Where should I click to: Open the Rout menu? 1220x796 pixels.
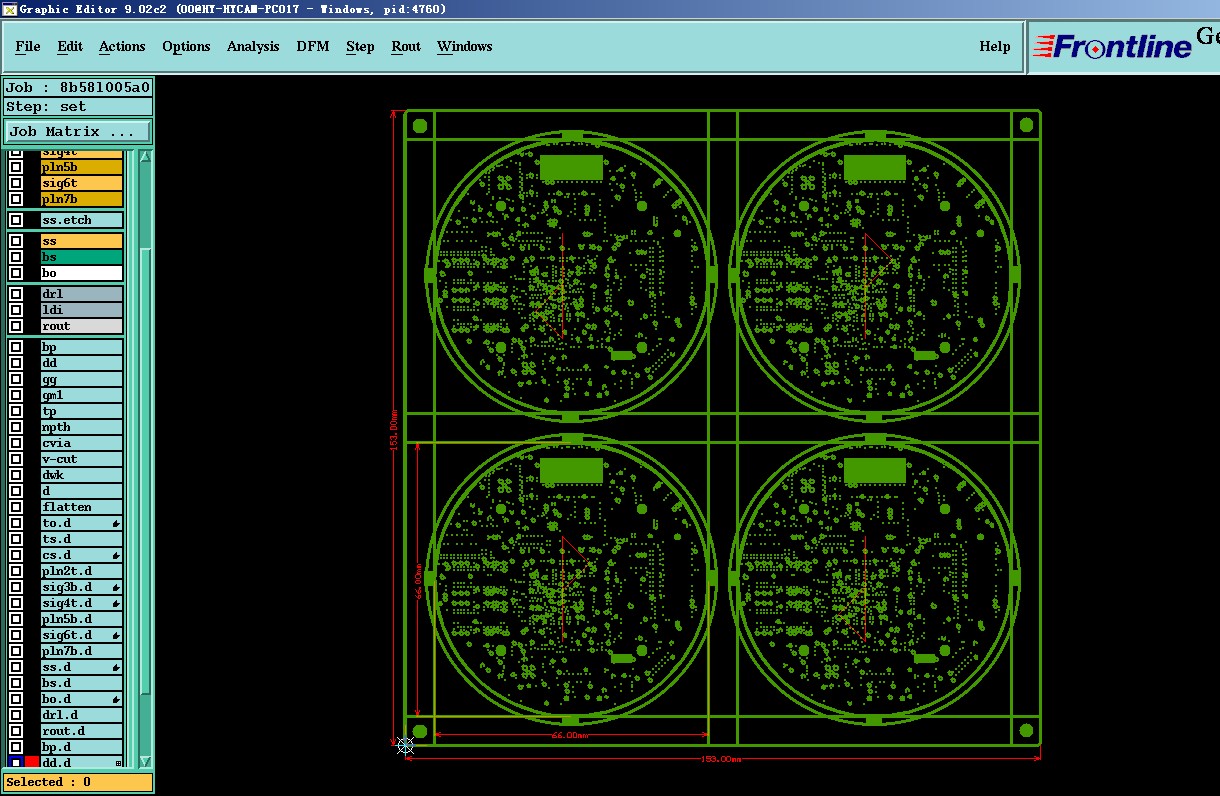(x=406, y=46)
